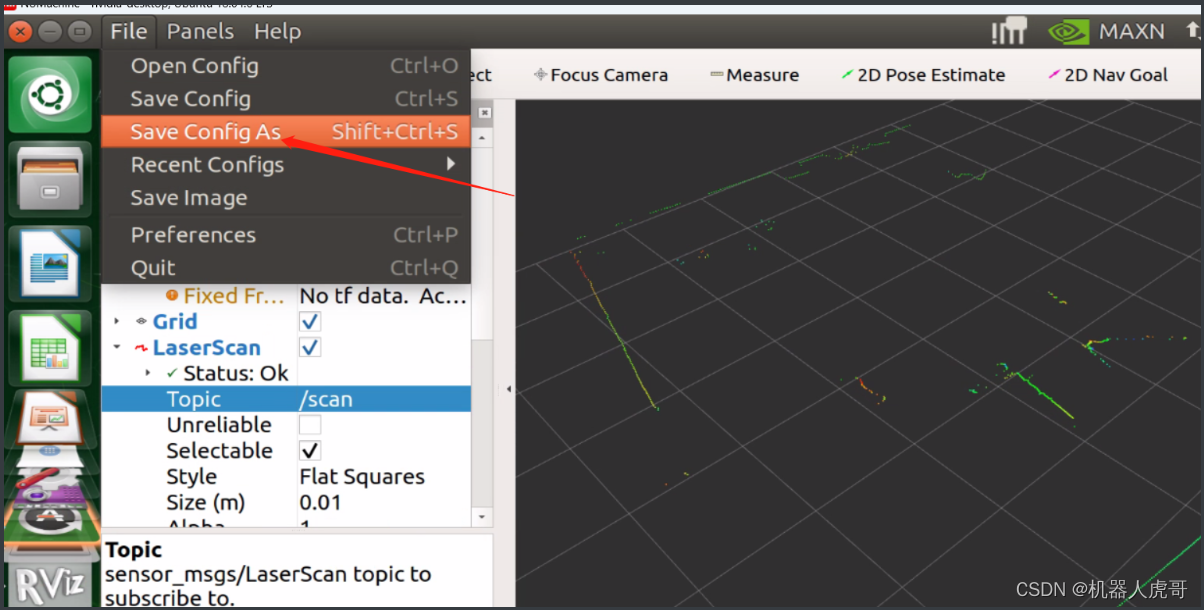Click the No tf data value

coord(383,296)
